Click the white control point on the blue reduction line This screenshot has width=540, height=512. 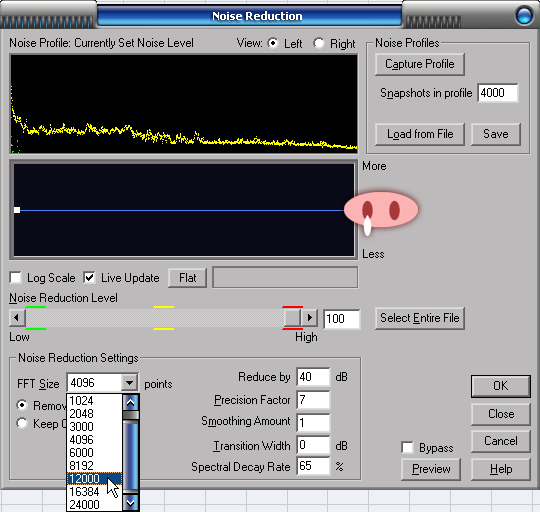point(17,210)
